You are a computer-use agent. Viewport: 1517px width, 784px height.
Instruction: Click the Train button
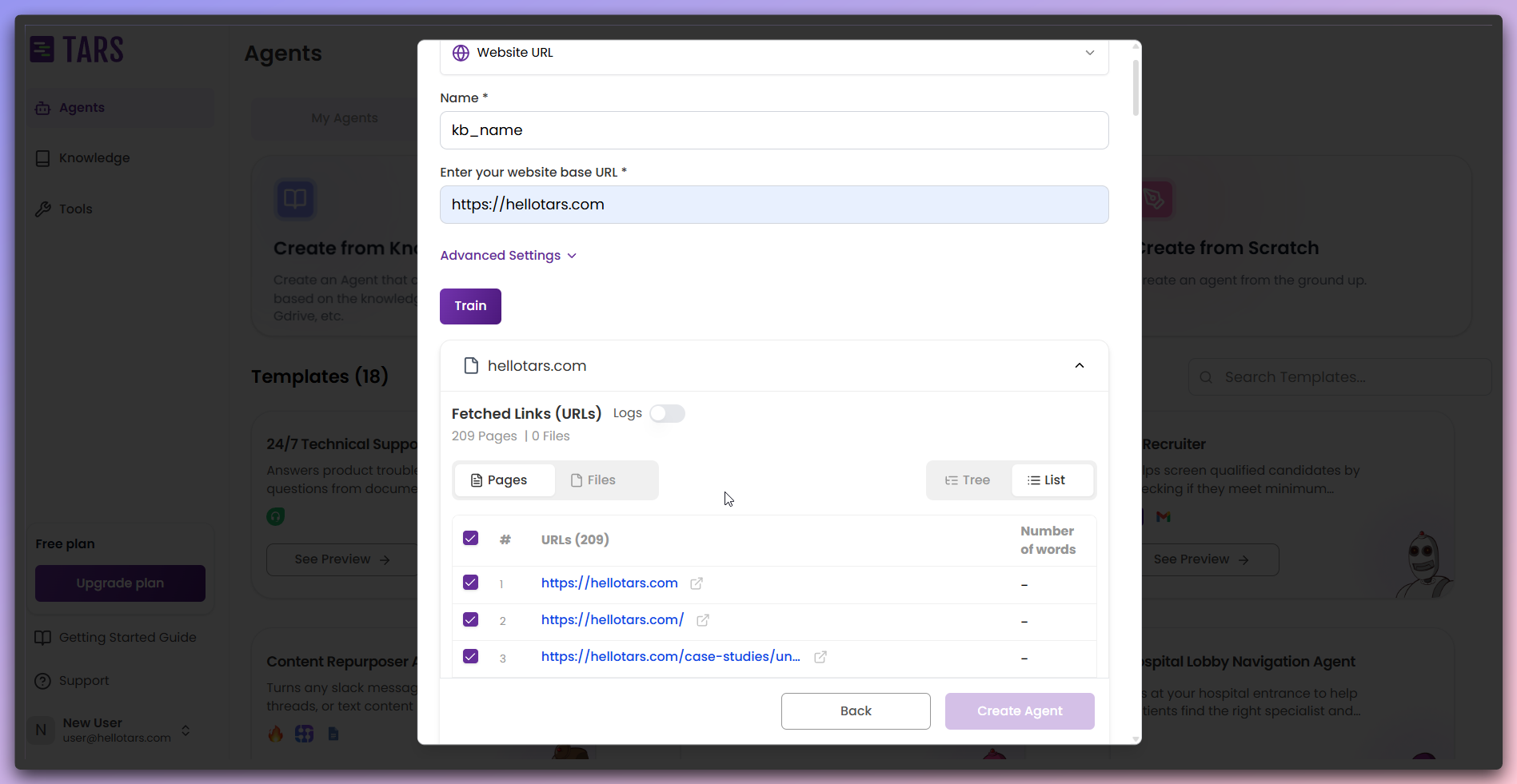[x=470, y=306]
